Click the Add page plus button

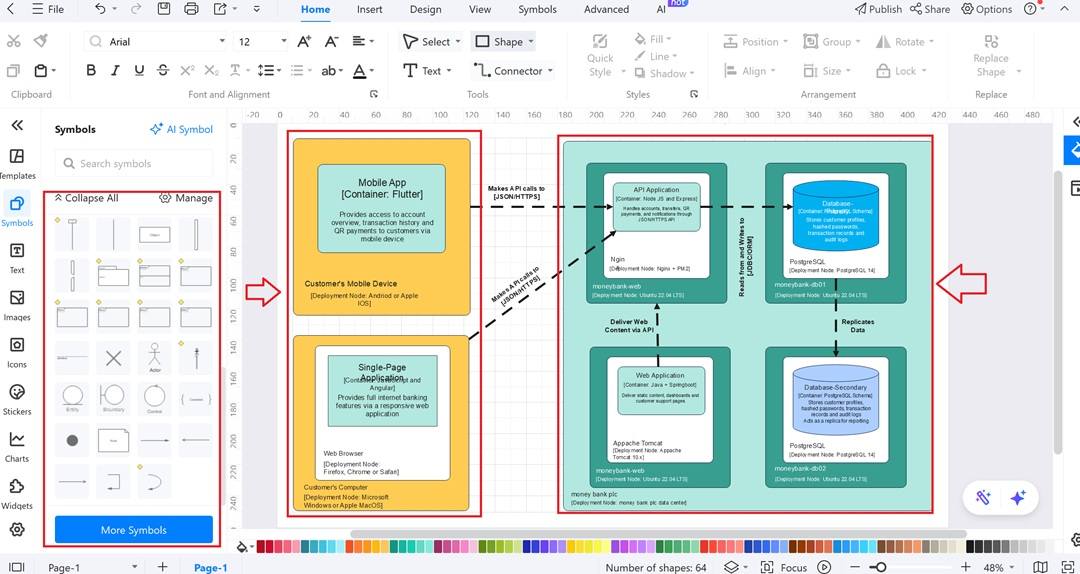tap(163, 566)
